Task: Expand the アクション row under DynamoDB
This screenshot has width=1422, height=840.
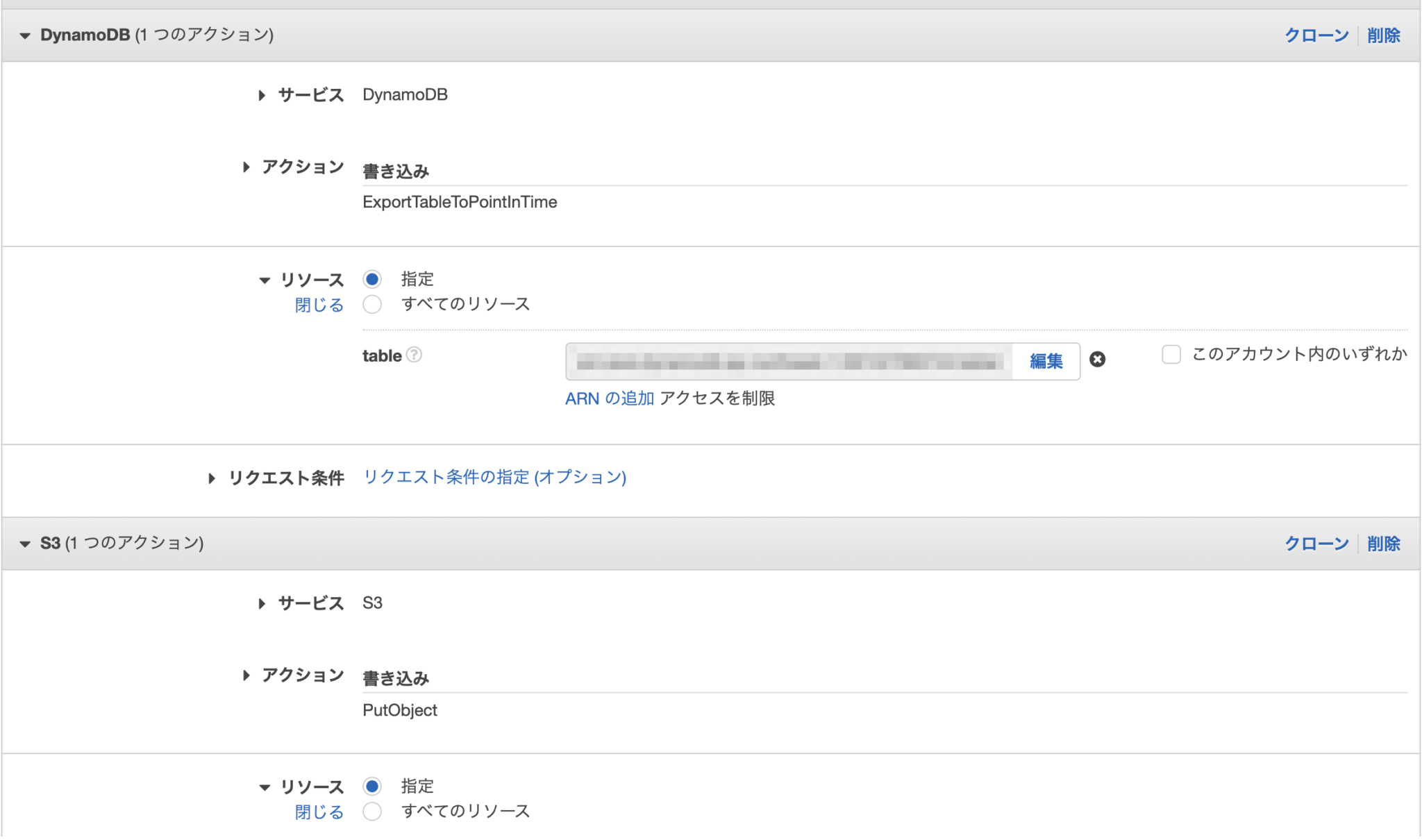Action: pos(245,167)
